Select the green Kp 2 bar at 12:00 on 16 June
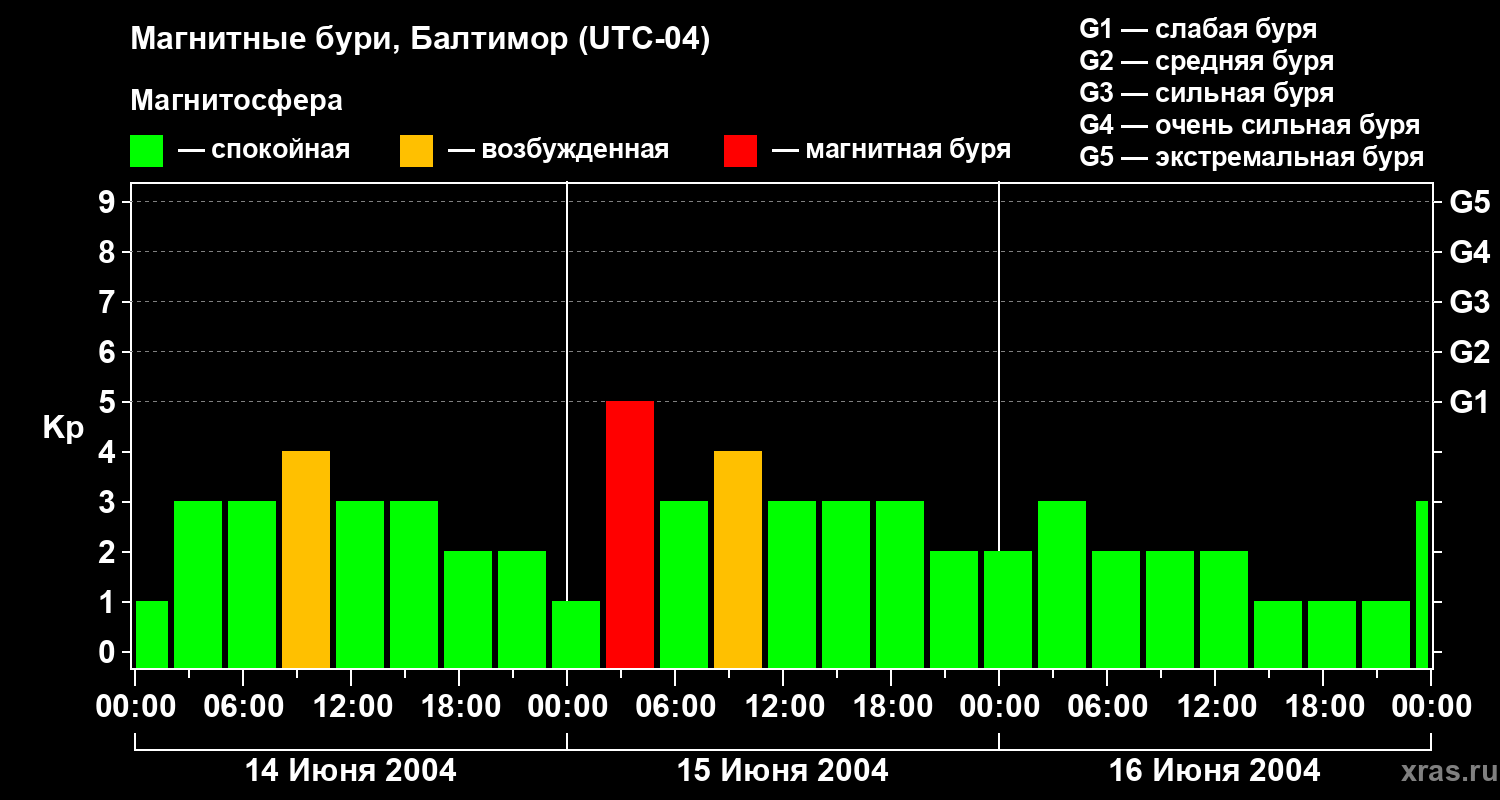The width and height of the screenshot is (1500, 800). (1224, 609)
